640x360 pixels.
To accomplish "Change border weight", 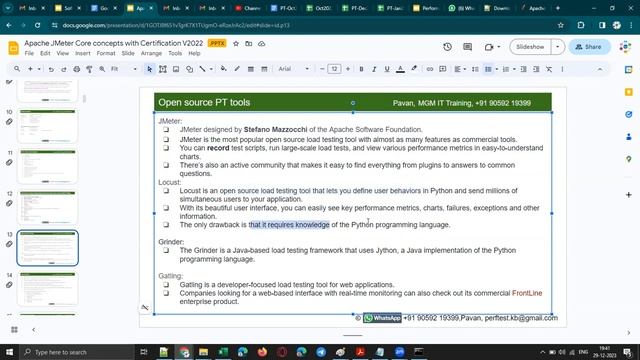I will 251,69.
